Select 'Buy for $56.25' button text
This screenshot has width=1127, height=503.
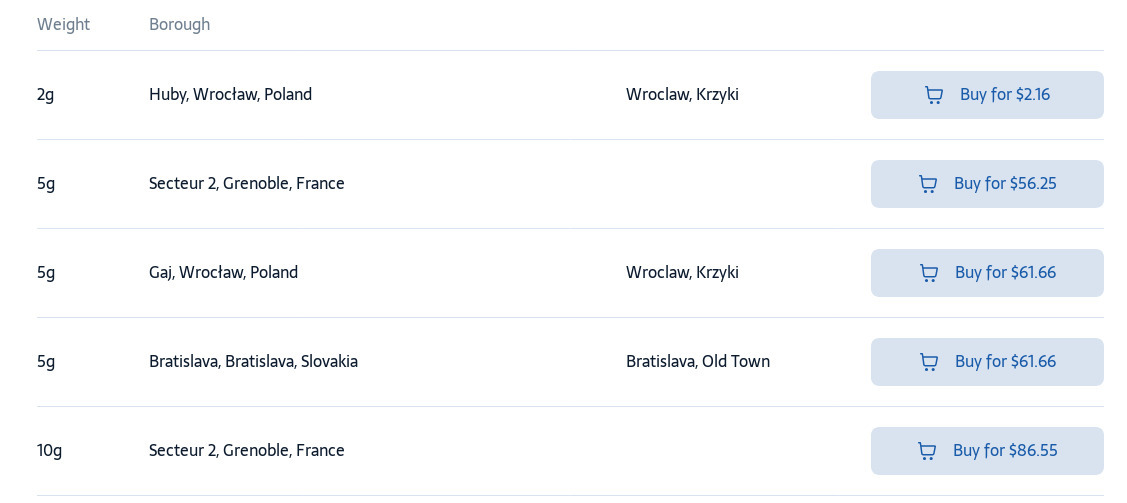click(x=1005, y=183)
